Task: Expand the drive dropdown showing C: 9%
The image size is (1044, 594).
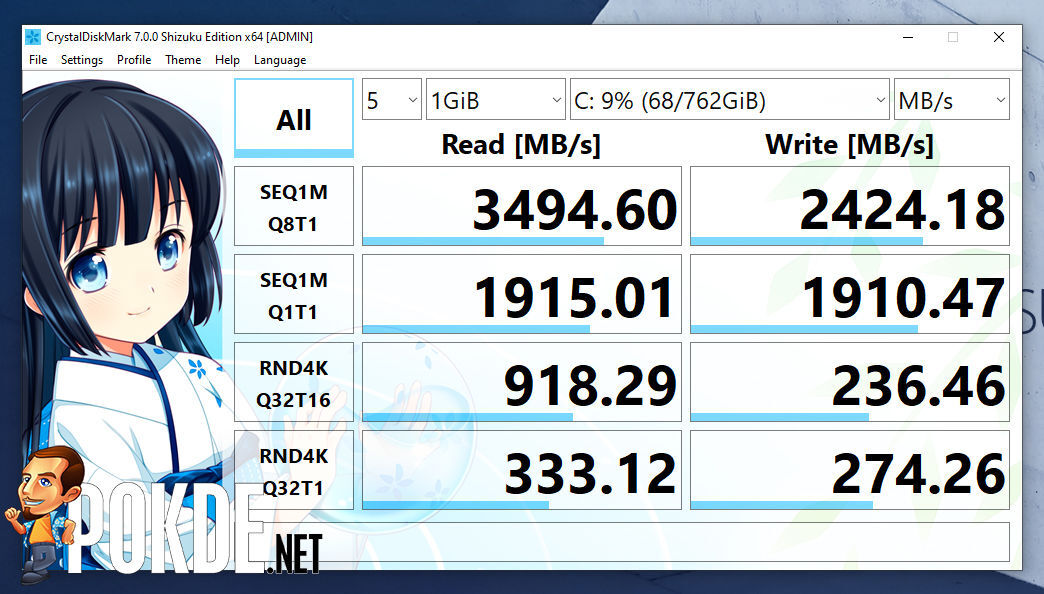Action: tap(730, 99)
